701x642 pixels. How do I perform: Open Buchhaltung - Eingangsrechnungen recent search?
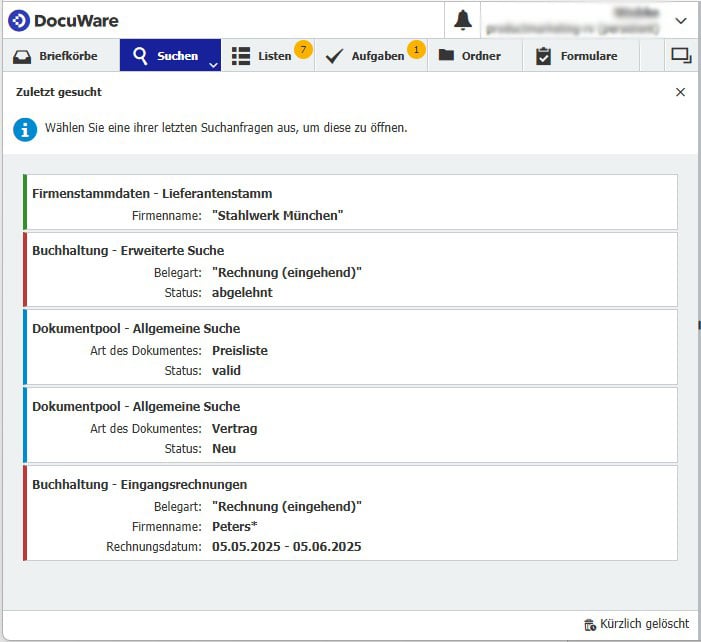click(350, 513)
